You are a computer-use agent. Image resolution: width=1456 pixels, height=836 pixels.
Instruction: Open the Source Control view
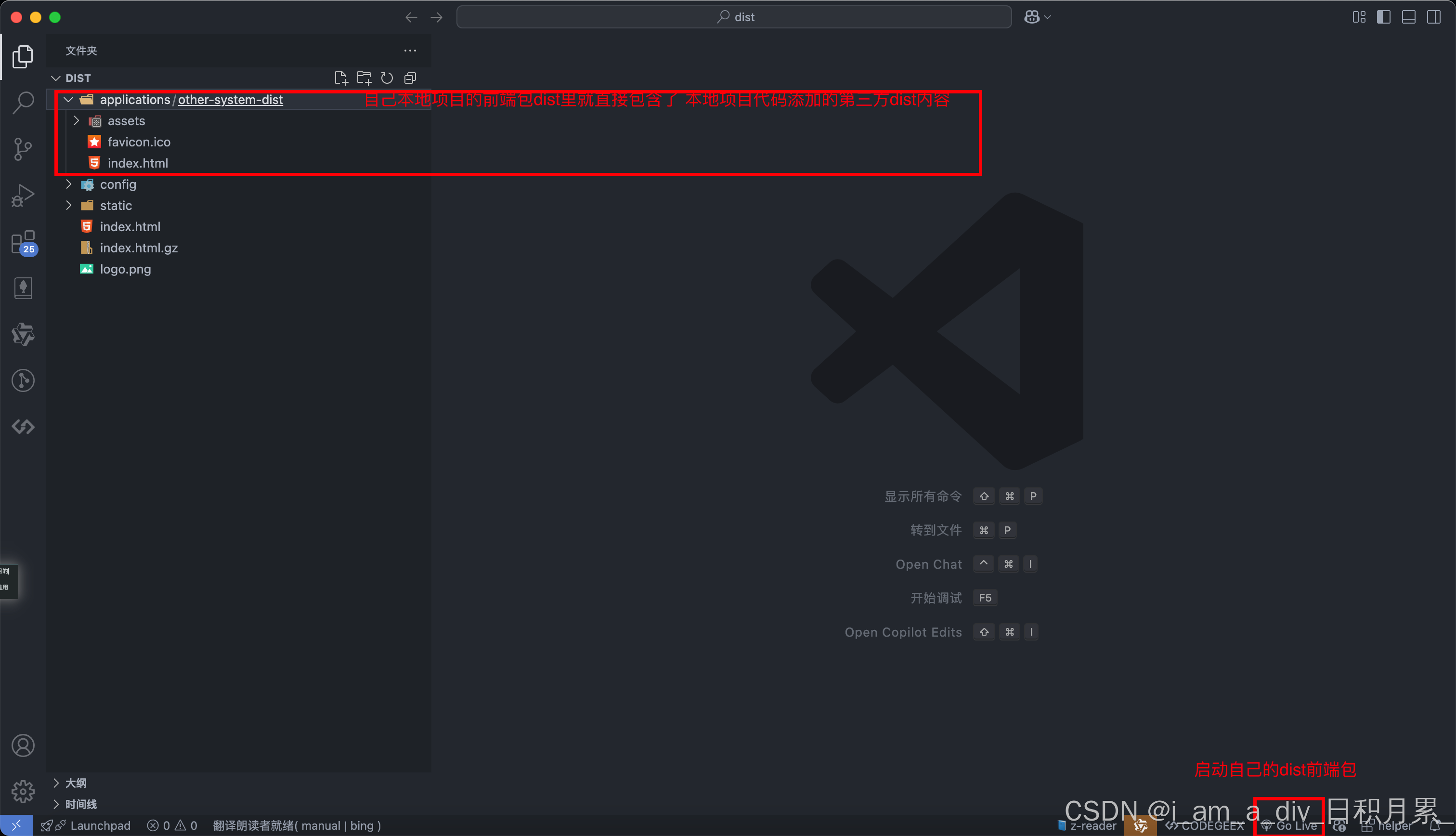point(23,149)
